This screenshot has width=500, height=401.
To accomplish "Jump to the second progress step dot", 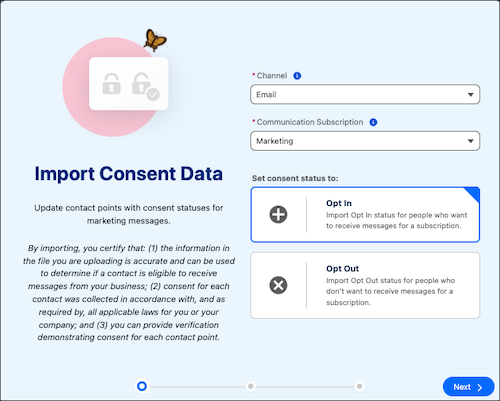I will [x=250, y=386].
